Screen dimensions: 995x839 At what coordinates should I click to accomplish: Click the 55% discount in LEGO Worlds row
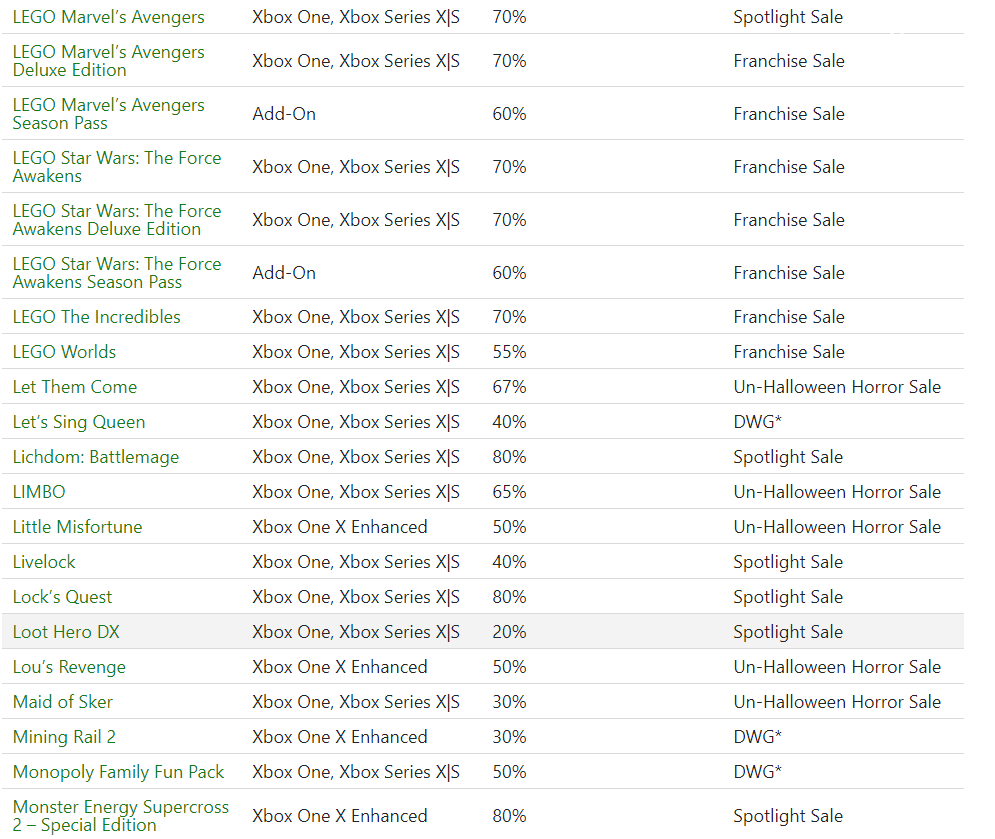tap(510, 352)
